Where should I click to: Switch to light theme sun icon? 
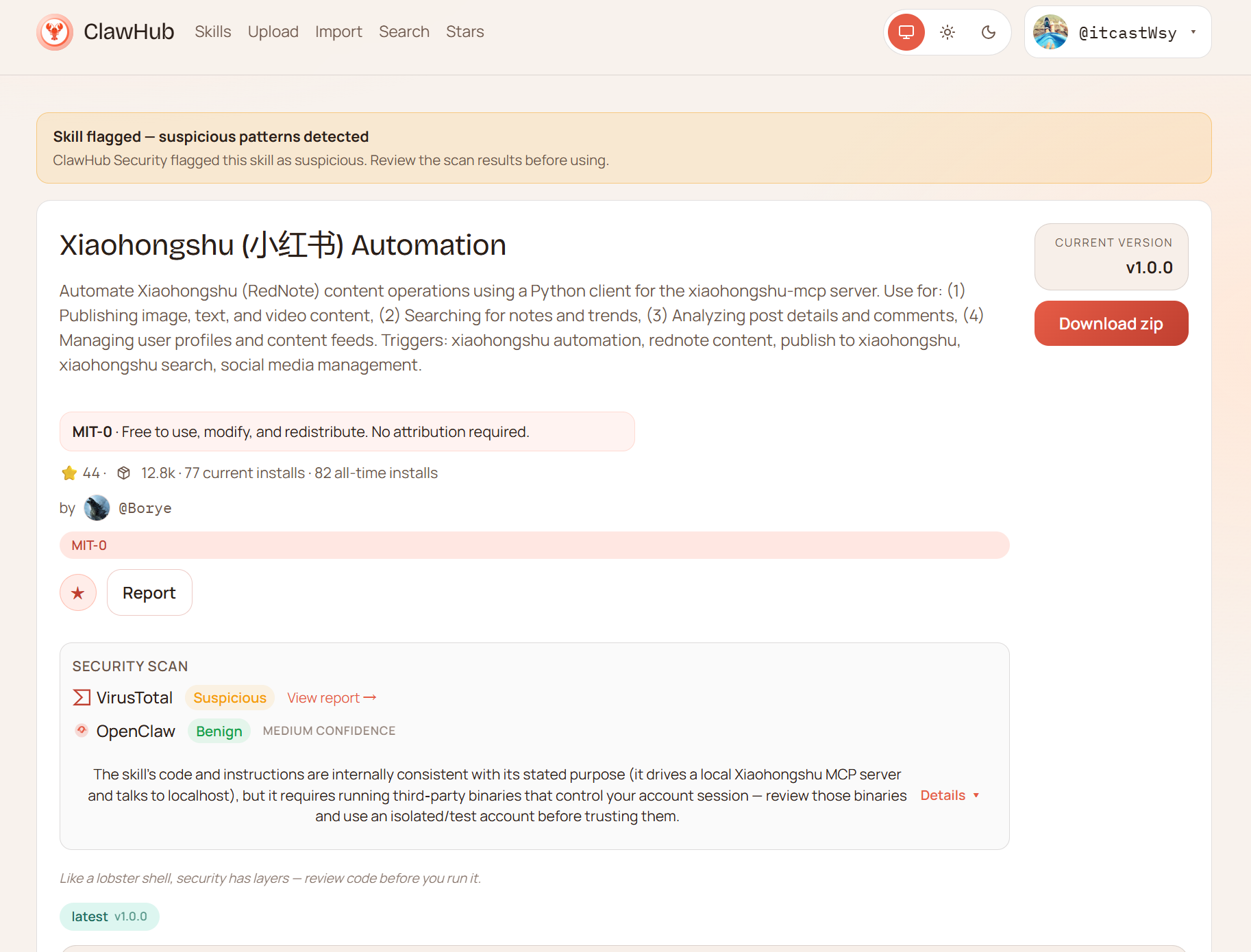pos(947,32)
